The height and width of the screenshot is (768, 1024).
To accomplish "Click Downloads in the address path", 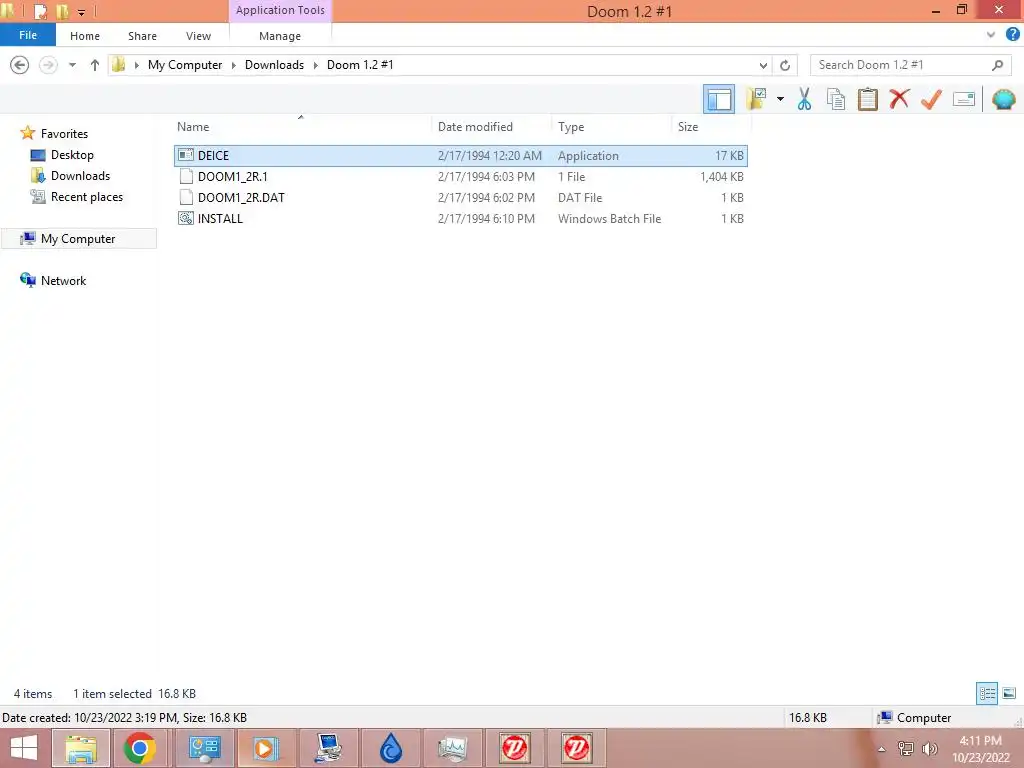I will coord(274,65).
